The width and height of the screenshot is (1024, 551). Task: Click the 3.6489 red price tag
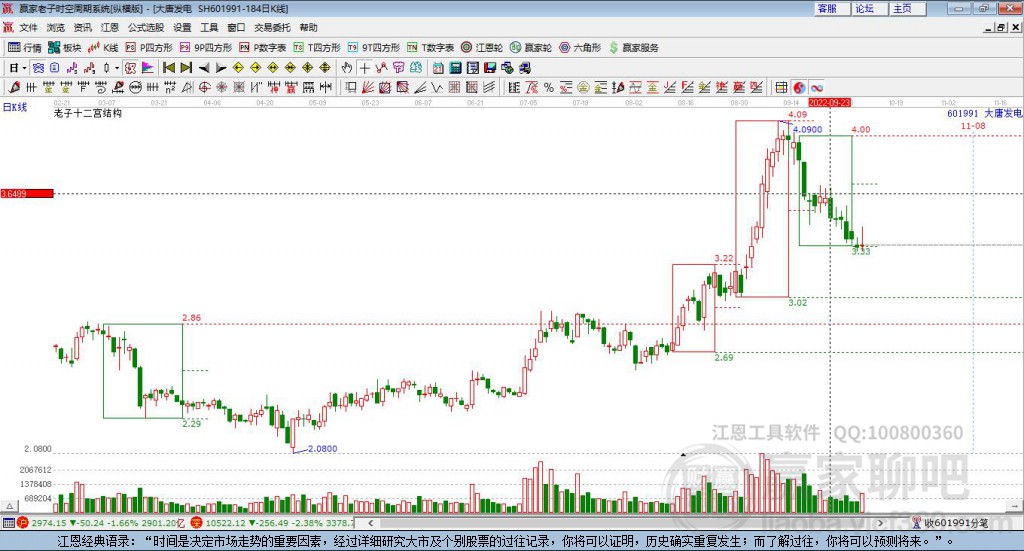tap(27, 193)
